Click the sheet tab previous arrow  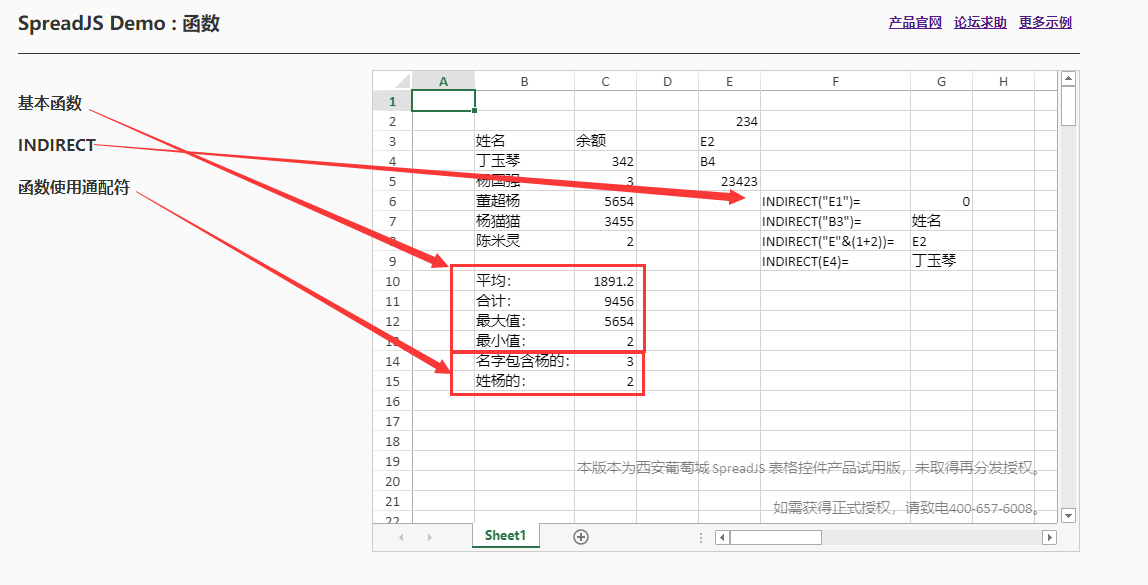pyautogui.click(x=401, y=537)
